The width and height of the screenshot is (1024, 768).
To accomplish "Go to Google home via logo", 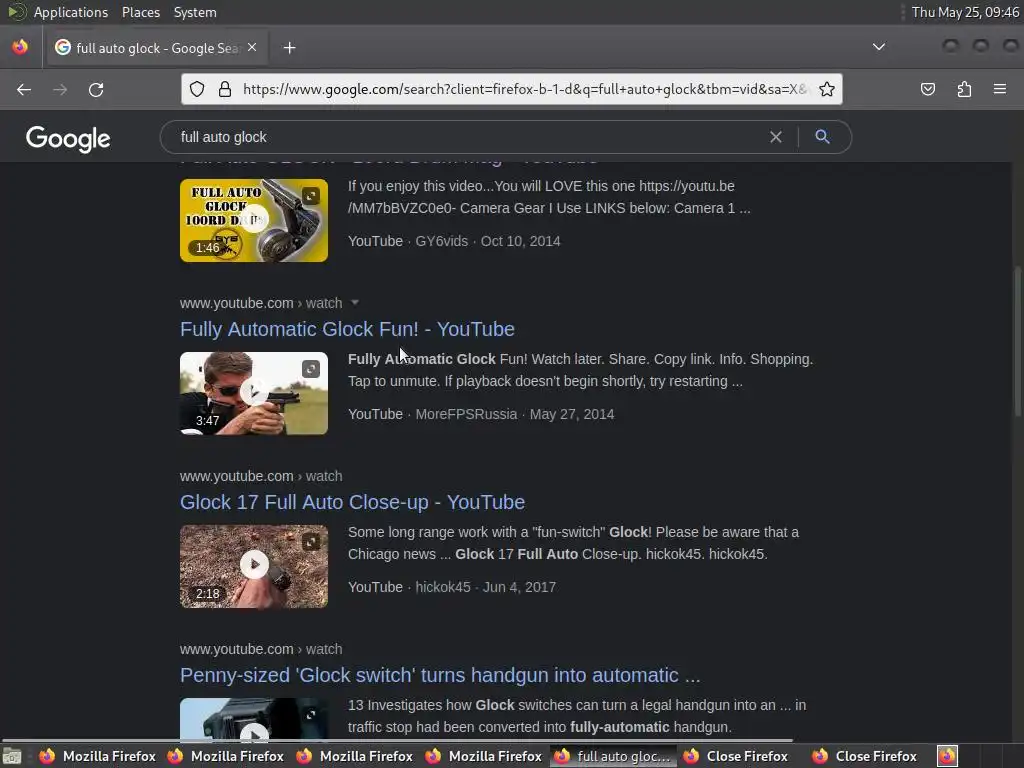I will 68,138.
